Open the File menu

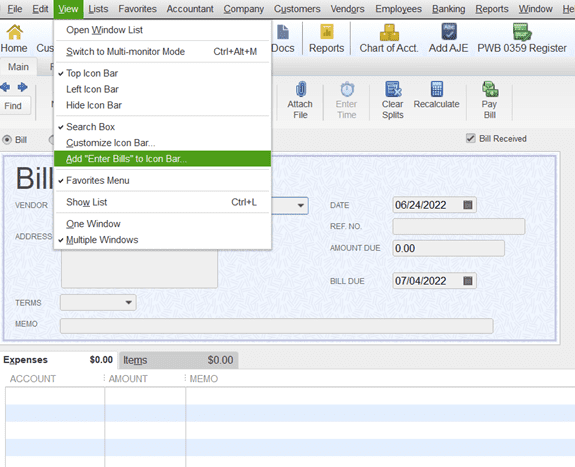point(15,9)
